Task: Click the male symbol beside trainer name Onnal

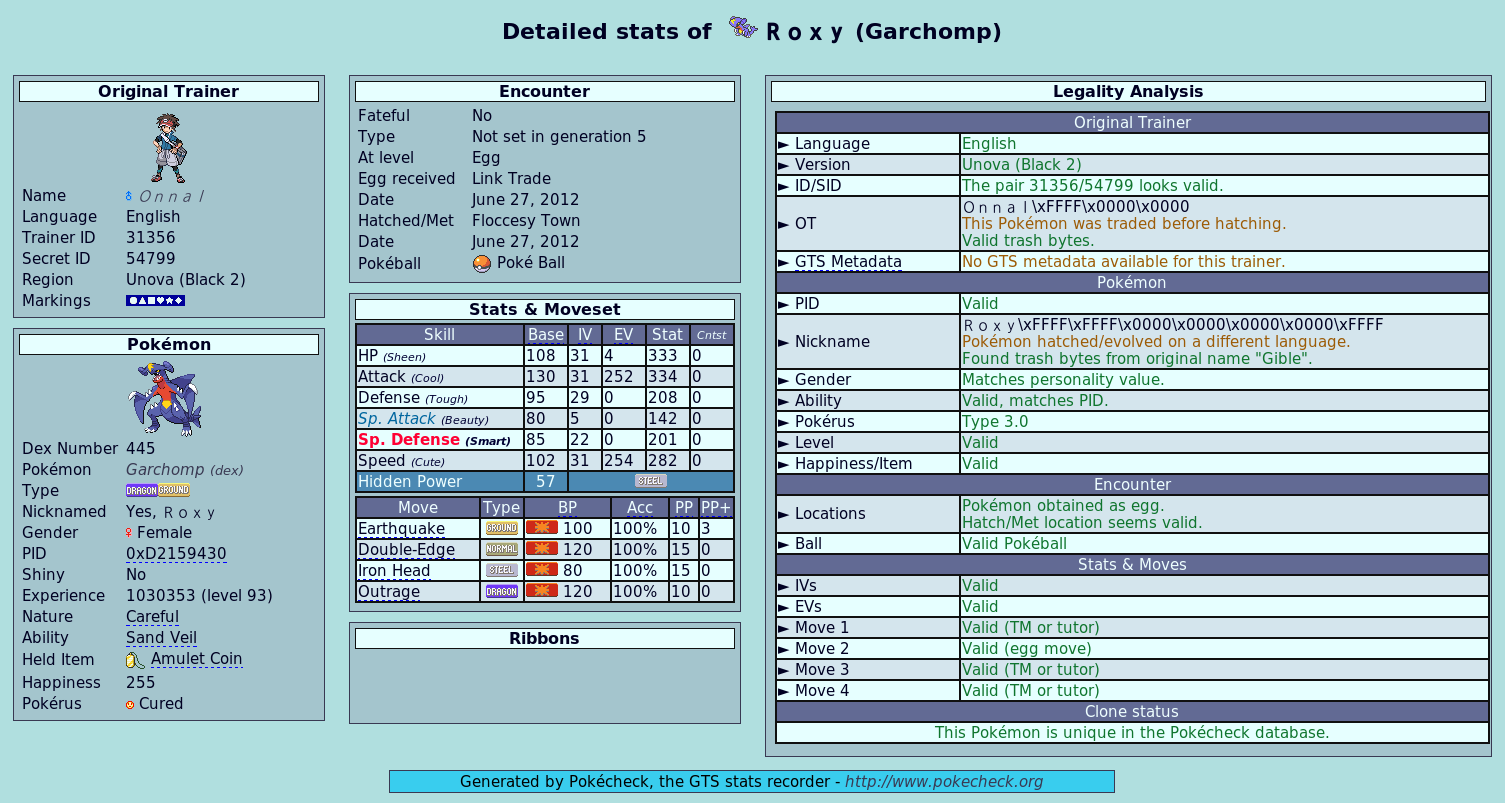Action: (x=129, y=196)
